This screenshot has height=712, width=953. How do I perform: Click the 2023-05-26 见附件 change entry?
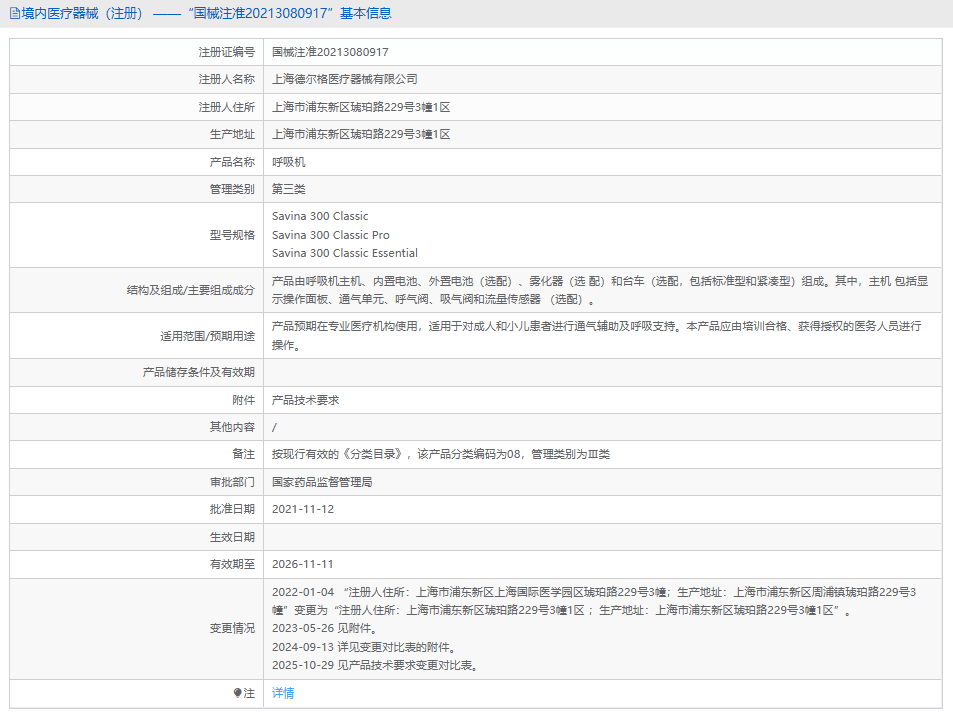[x=325, y=629]
